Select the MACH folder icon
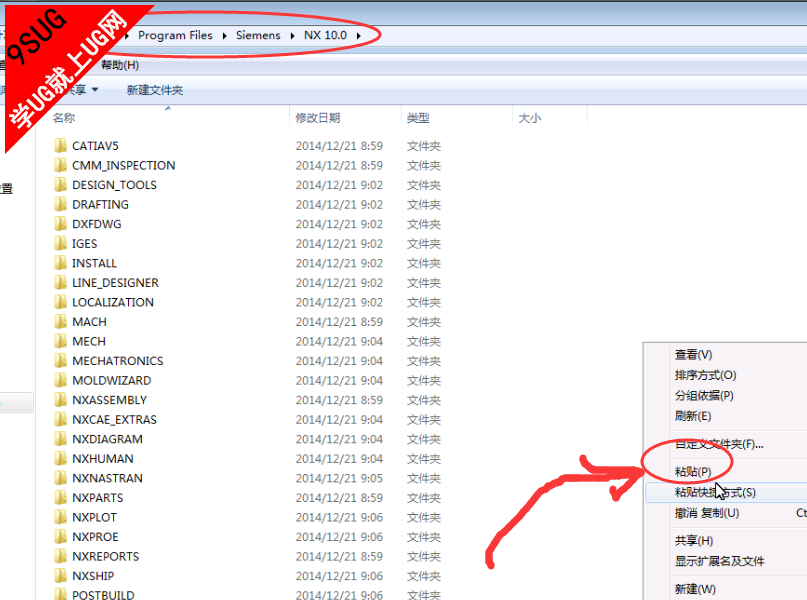 60,322
